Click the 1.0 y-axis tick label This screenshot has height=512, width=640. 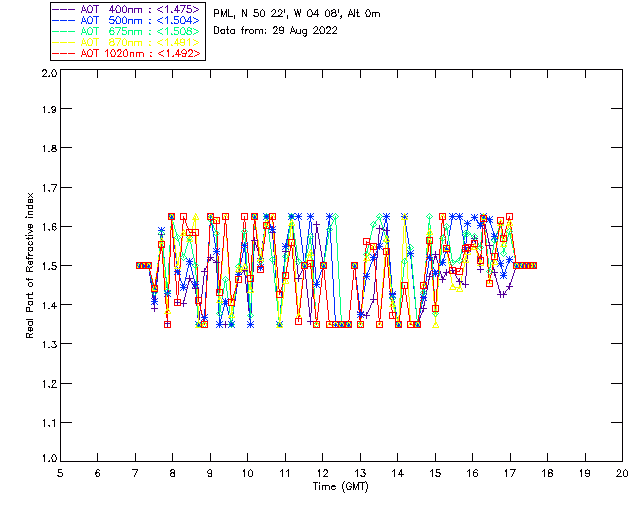(x=49, y=458)
